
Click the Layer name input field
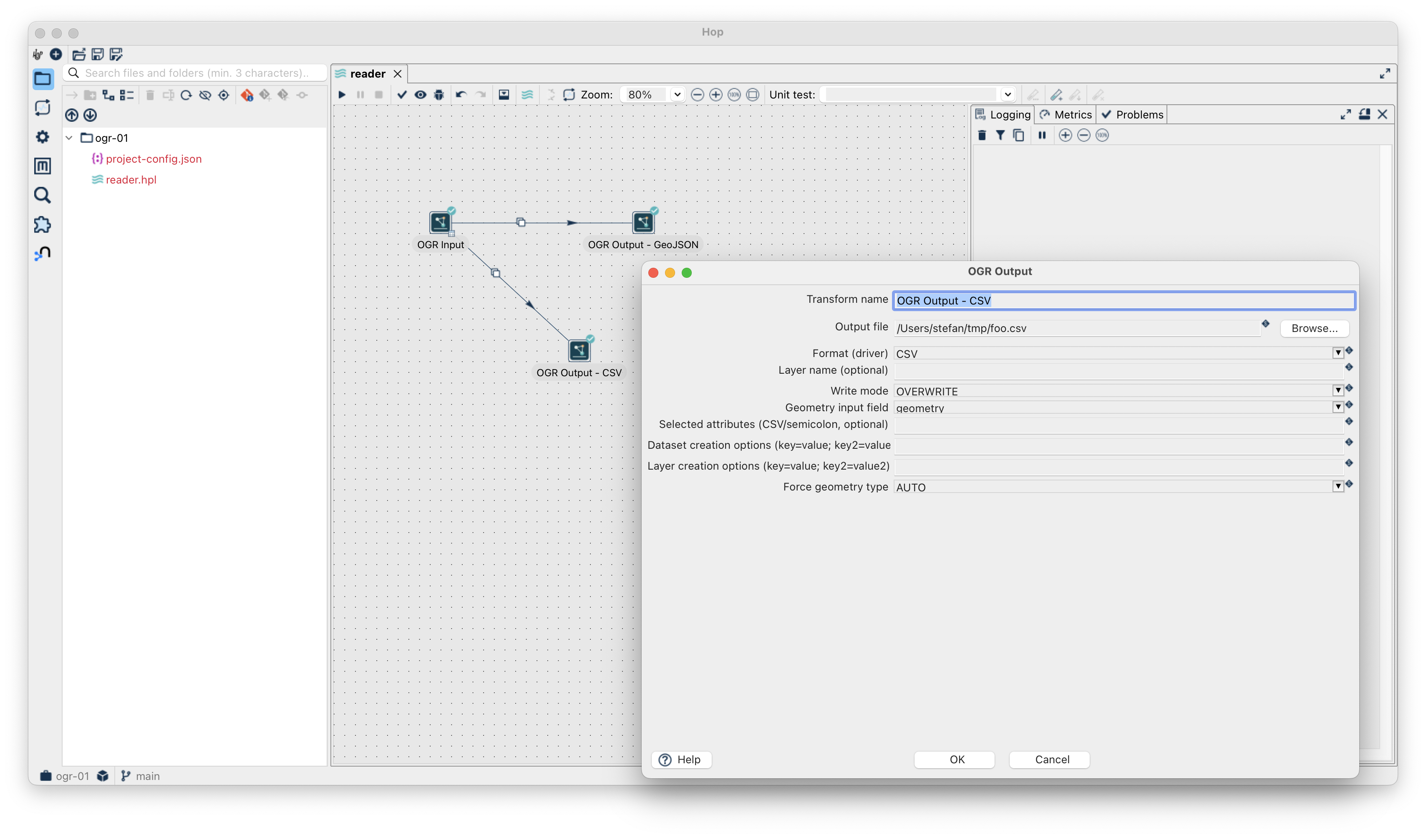click(1118, 371)
